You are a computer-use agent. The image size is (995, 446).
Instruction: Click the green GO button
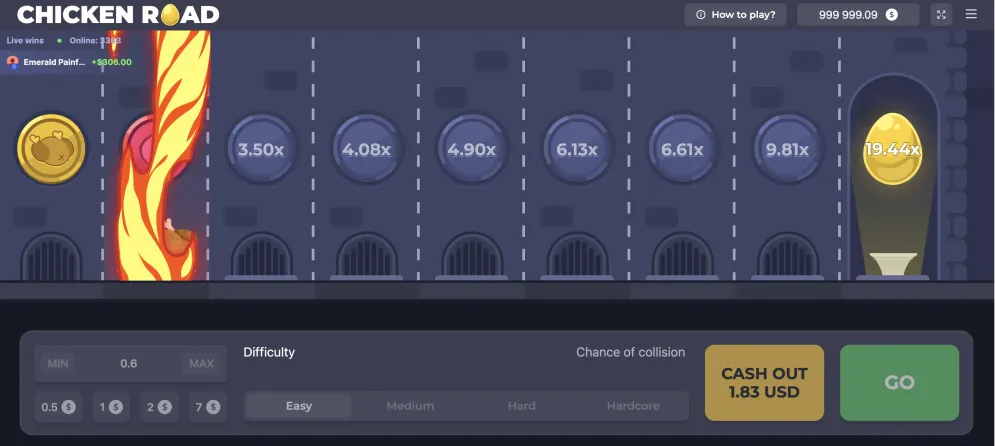pos(899,383)
